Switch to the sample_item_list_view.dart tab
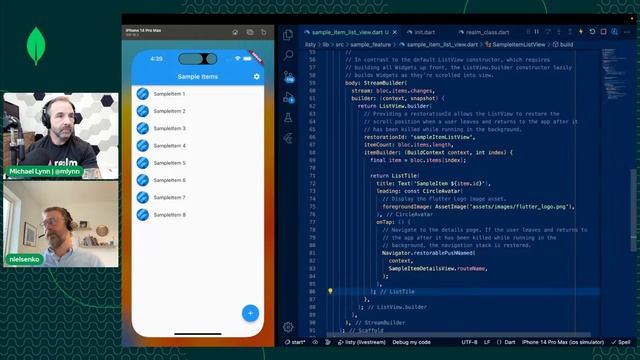 tap(349, 32)
